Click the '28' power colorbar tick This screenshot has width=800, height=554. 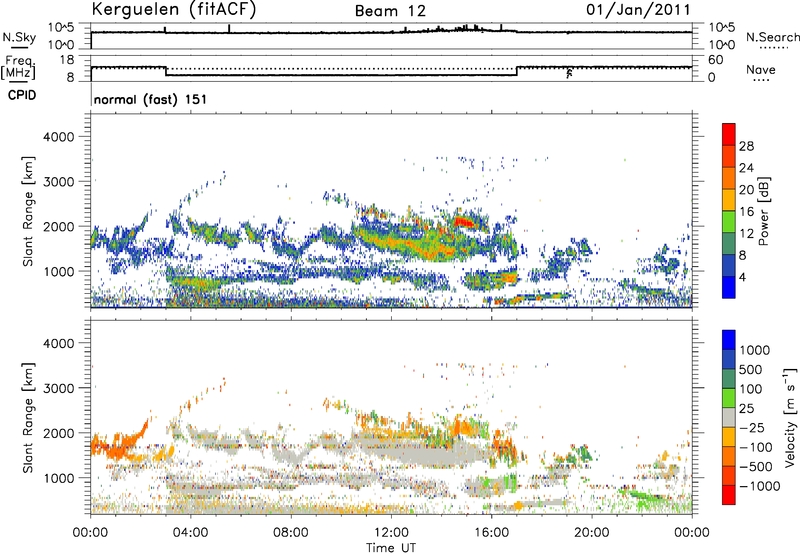pos(746,146)
